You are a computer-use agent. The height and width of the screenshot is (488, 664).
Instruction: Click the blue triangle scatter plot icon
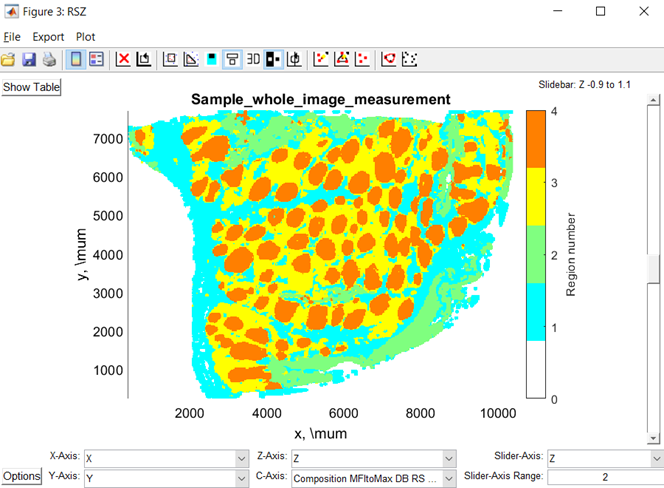pos(191,59)
